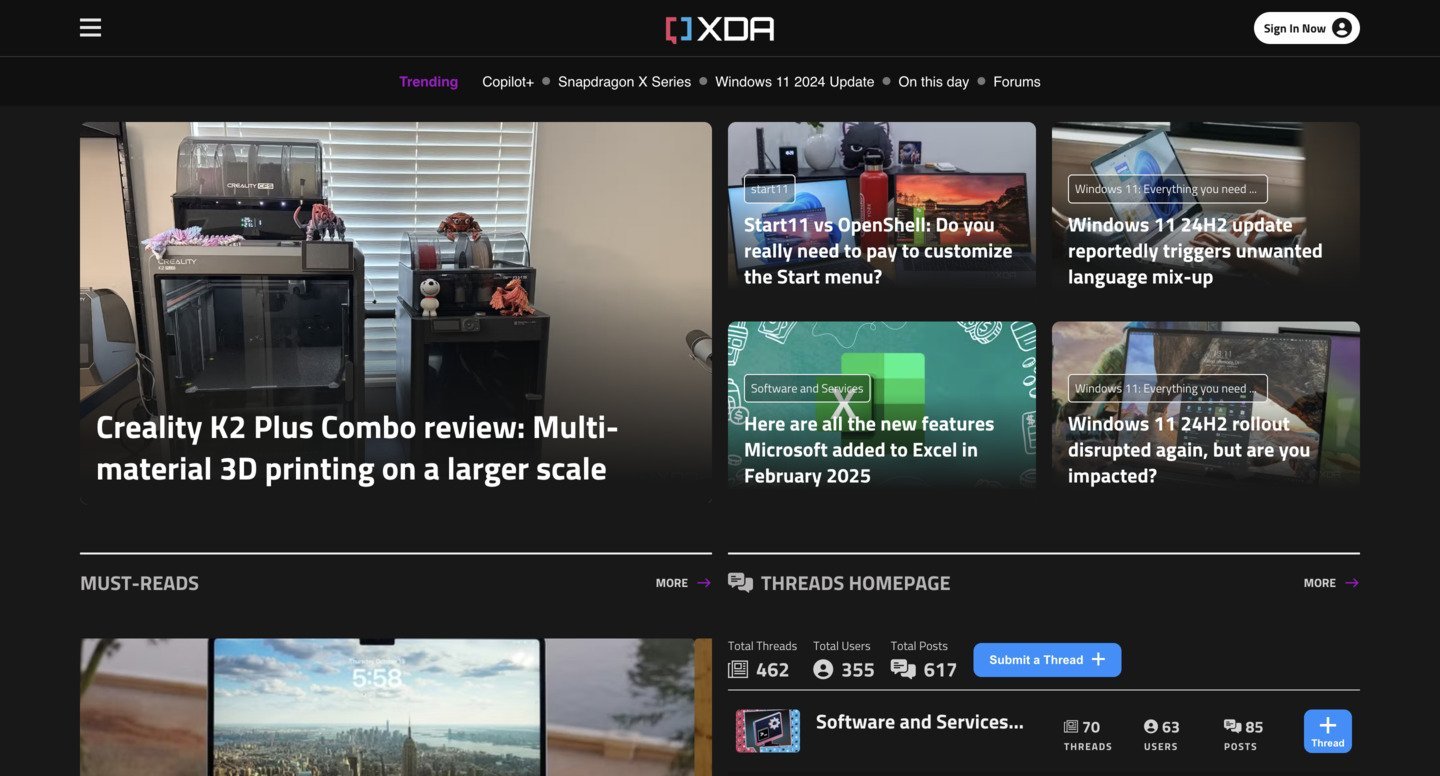Screen dimensions: 1440x776
Task: Open the Excel February 2025 features article
Action: (x=869, y=450)
